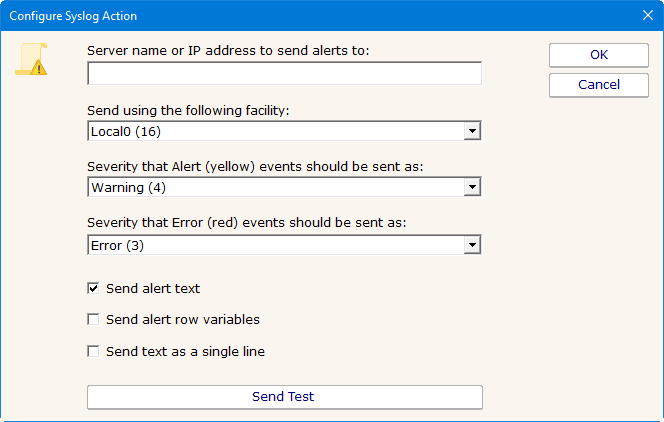Click the arrow button of the facility combo box
The image size is (664, 422).
472,130
